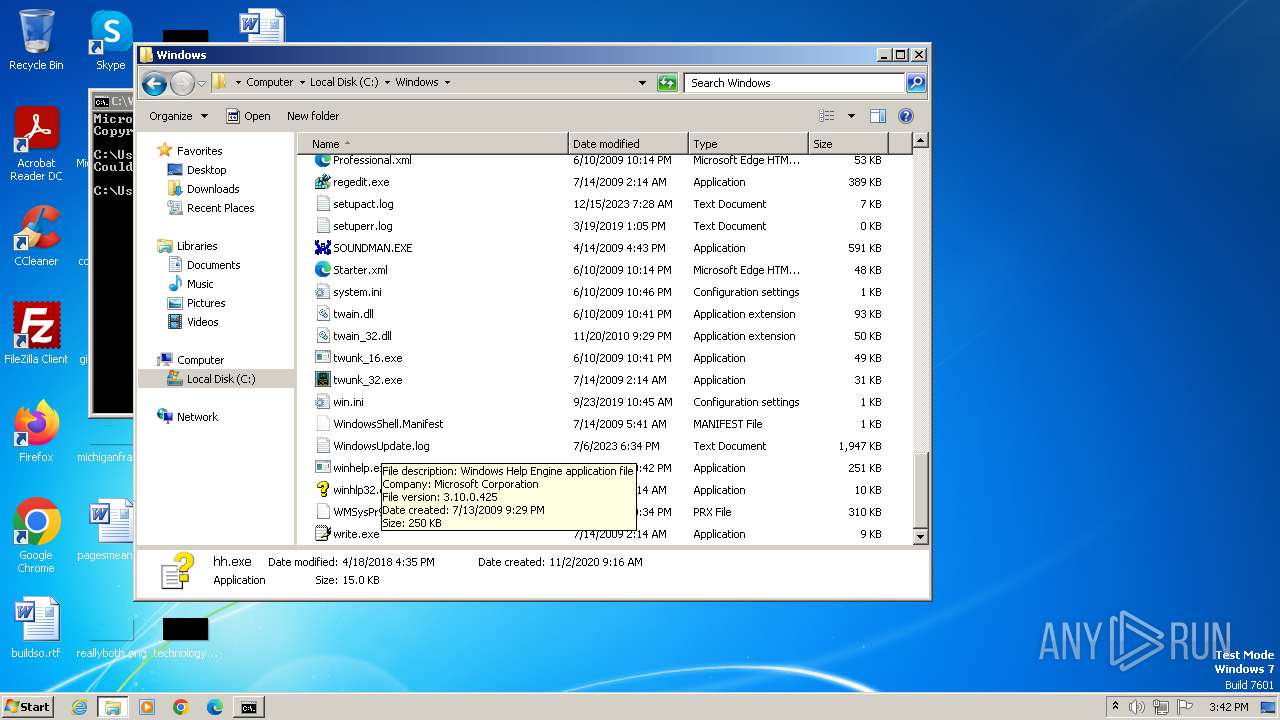Expand the Windows breadcrumb arrow

tap(447, 83)
